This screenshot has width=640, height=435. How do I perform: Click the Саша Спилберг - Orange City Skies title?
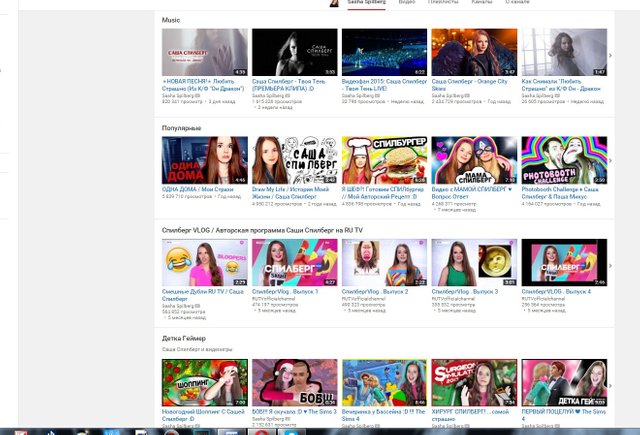tap(469, 85)
